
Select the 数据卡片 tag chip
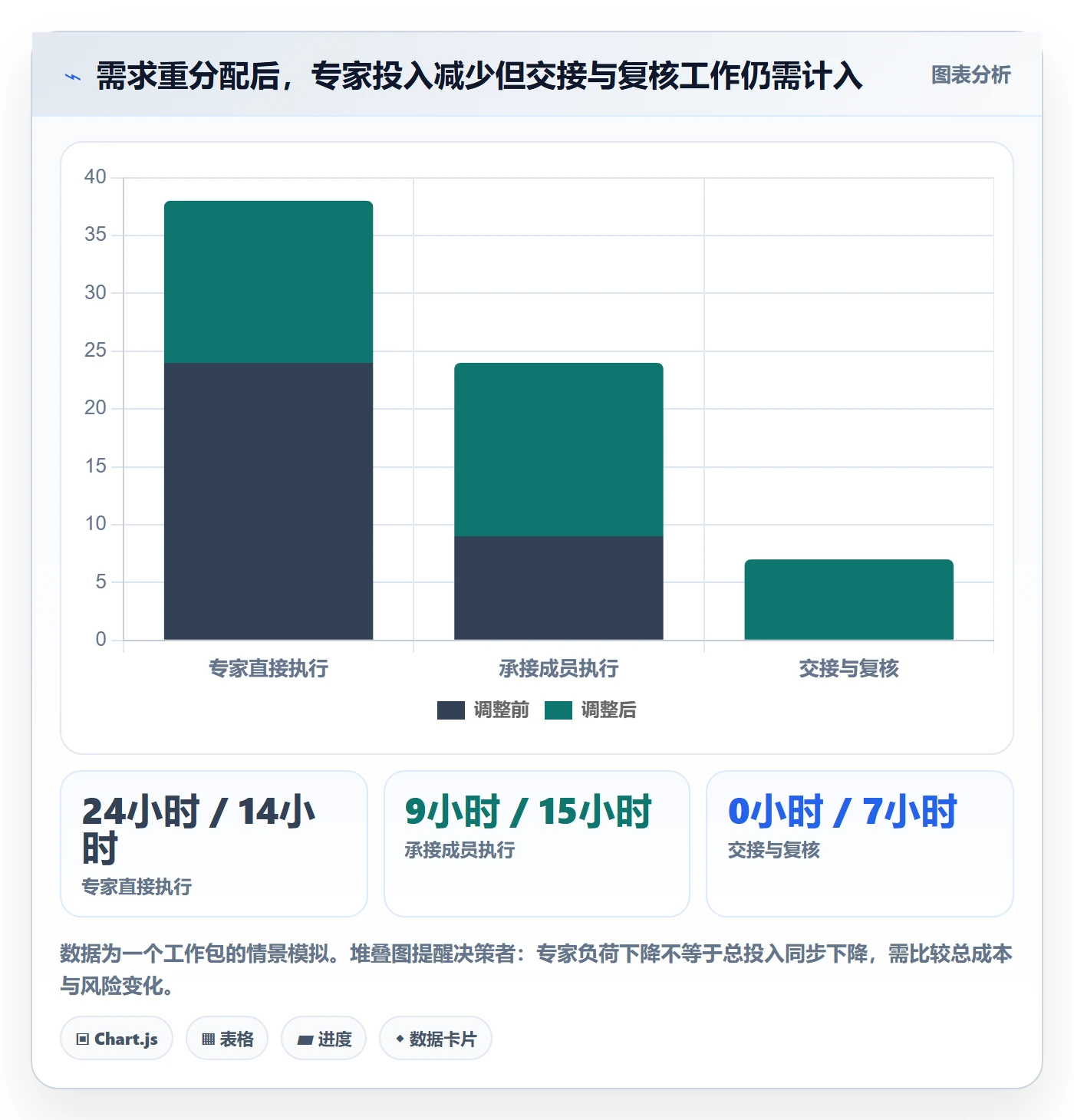(x=436, y=1039)
